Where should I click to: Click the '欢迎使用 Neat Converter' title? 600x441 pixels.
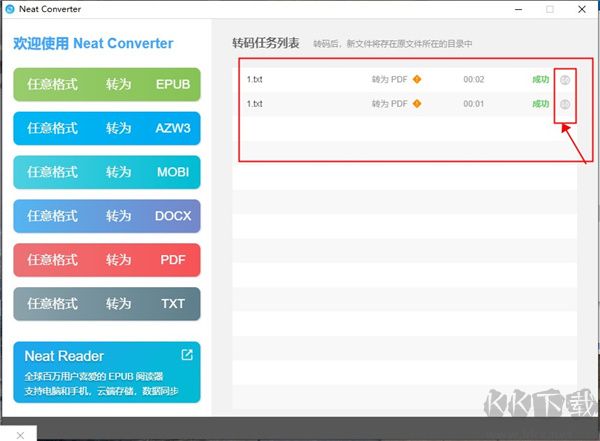(x=93, y=43)
